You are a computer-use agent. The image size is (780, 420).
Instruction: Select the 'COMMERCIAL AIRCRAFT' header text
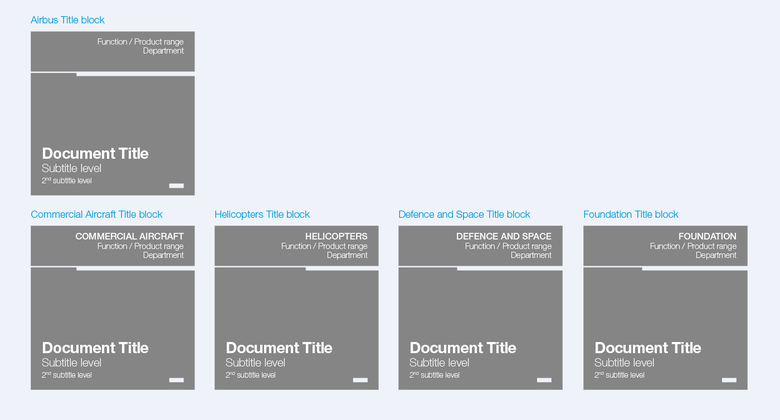click(129, 236)
